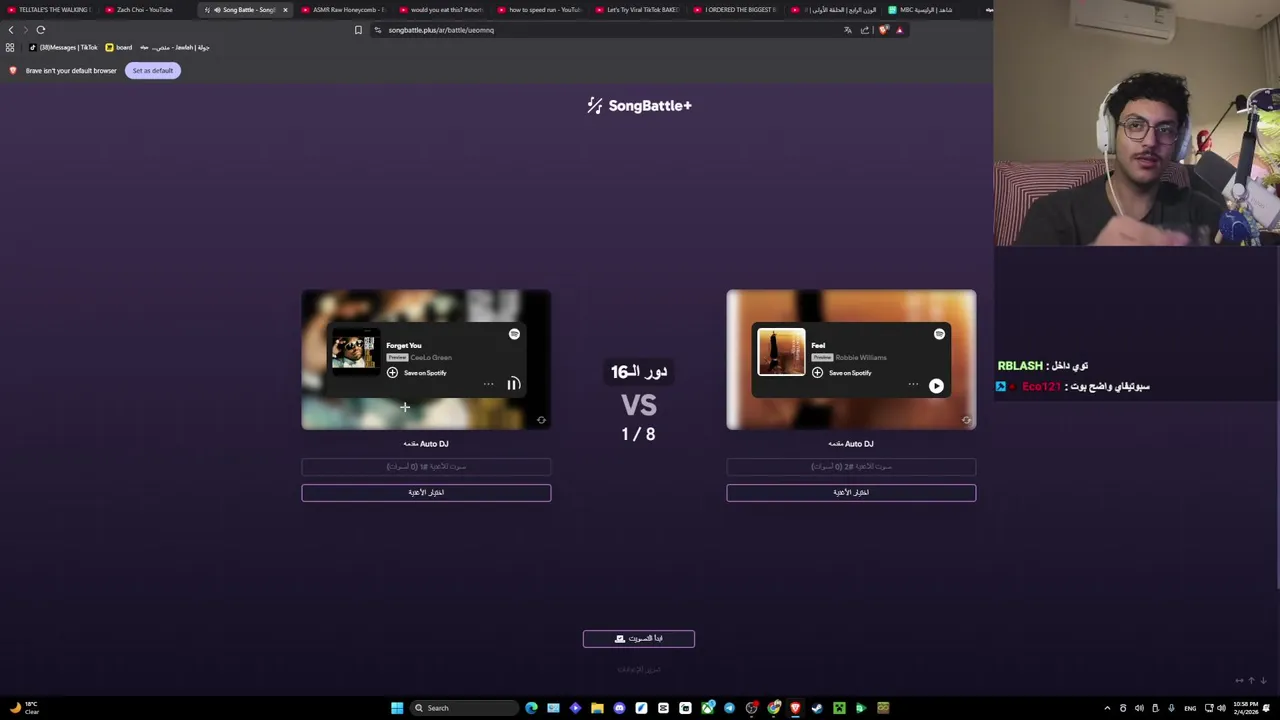Screen dimensions: 1280x720
Task: Switch to ASMR Raw Honeycomb tab
Action: (342, 10)
